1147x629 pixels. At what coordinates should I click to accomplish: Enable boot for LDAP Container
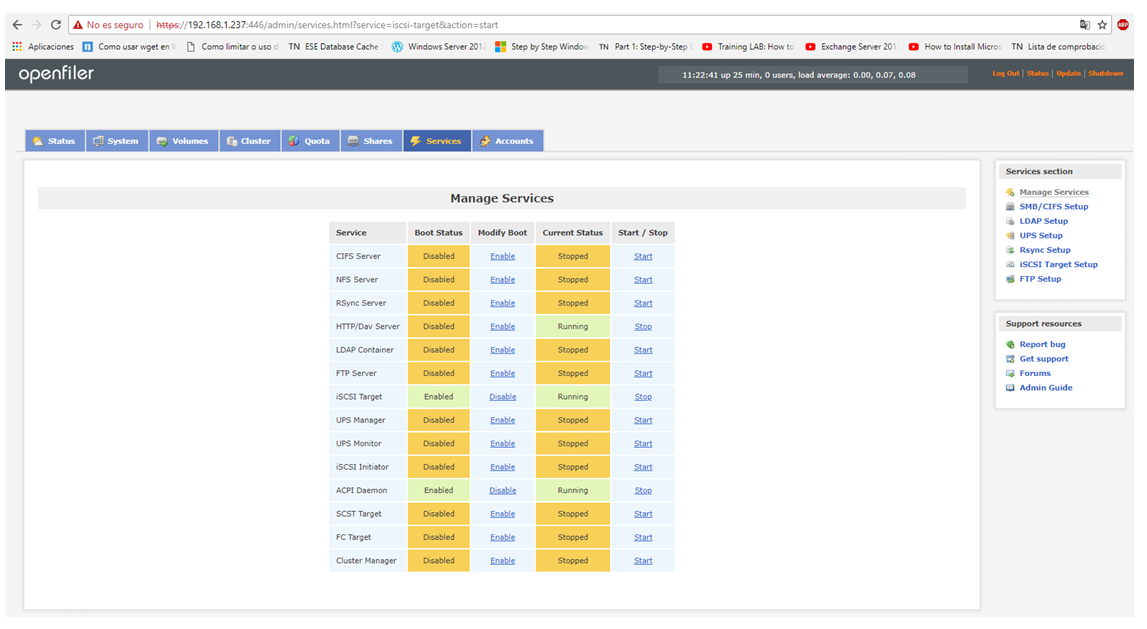[503, 350]
